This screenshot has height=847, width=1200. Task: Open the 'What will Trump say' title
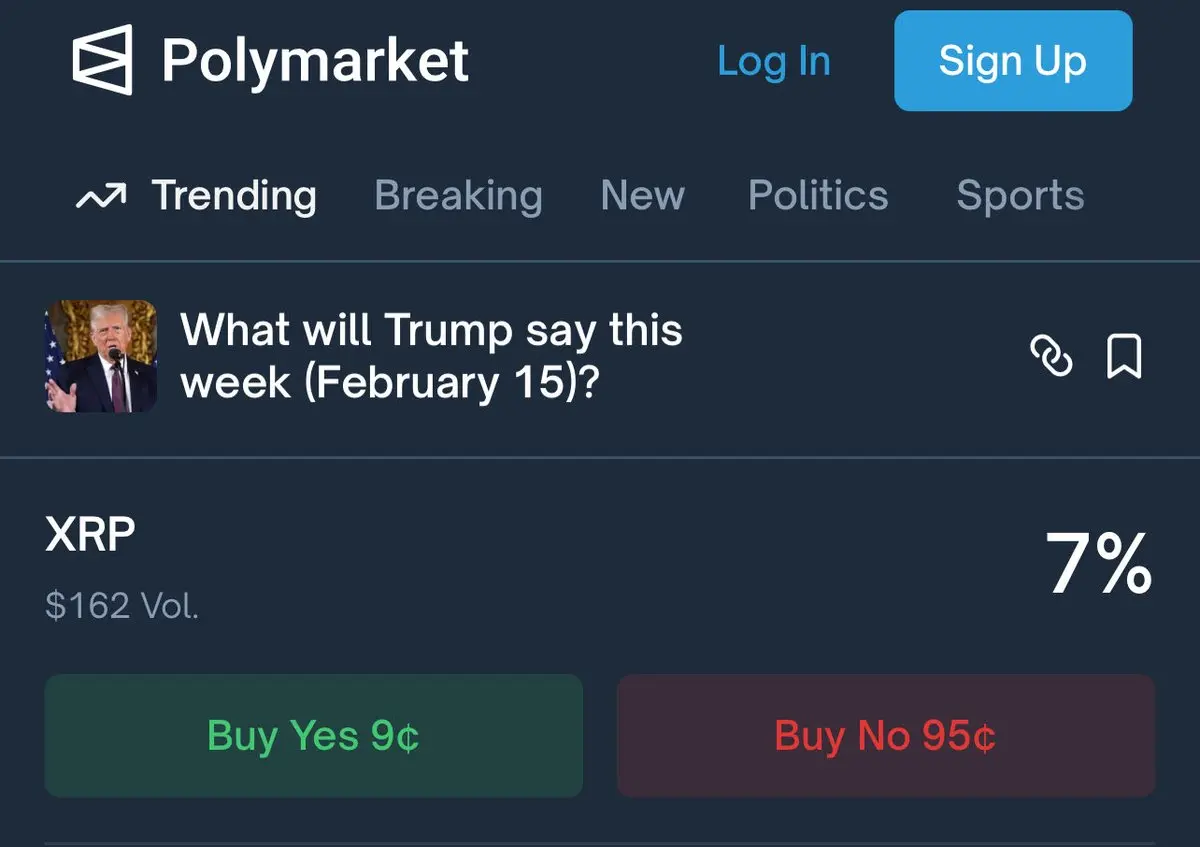tap(431, 331)
